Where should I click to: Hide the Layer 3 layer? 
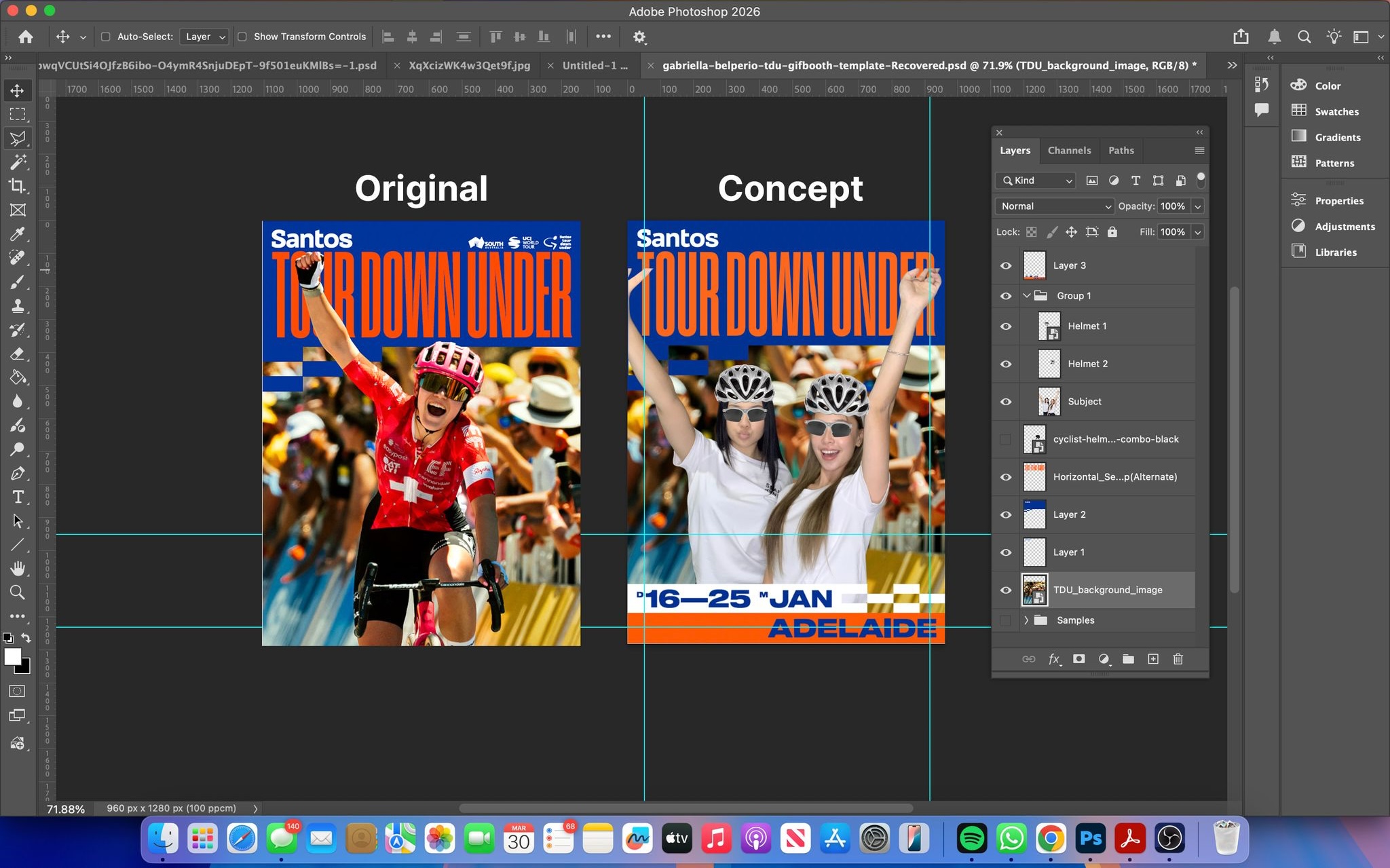(x=1006, y=265)
